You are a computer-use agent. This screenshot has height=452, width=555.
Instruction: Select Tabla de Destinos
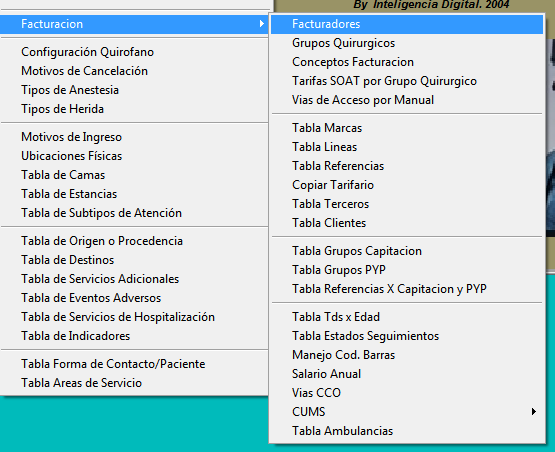[x=134, y=260]
